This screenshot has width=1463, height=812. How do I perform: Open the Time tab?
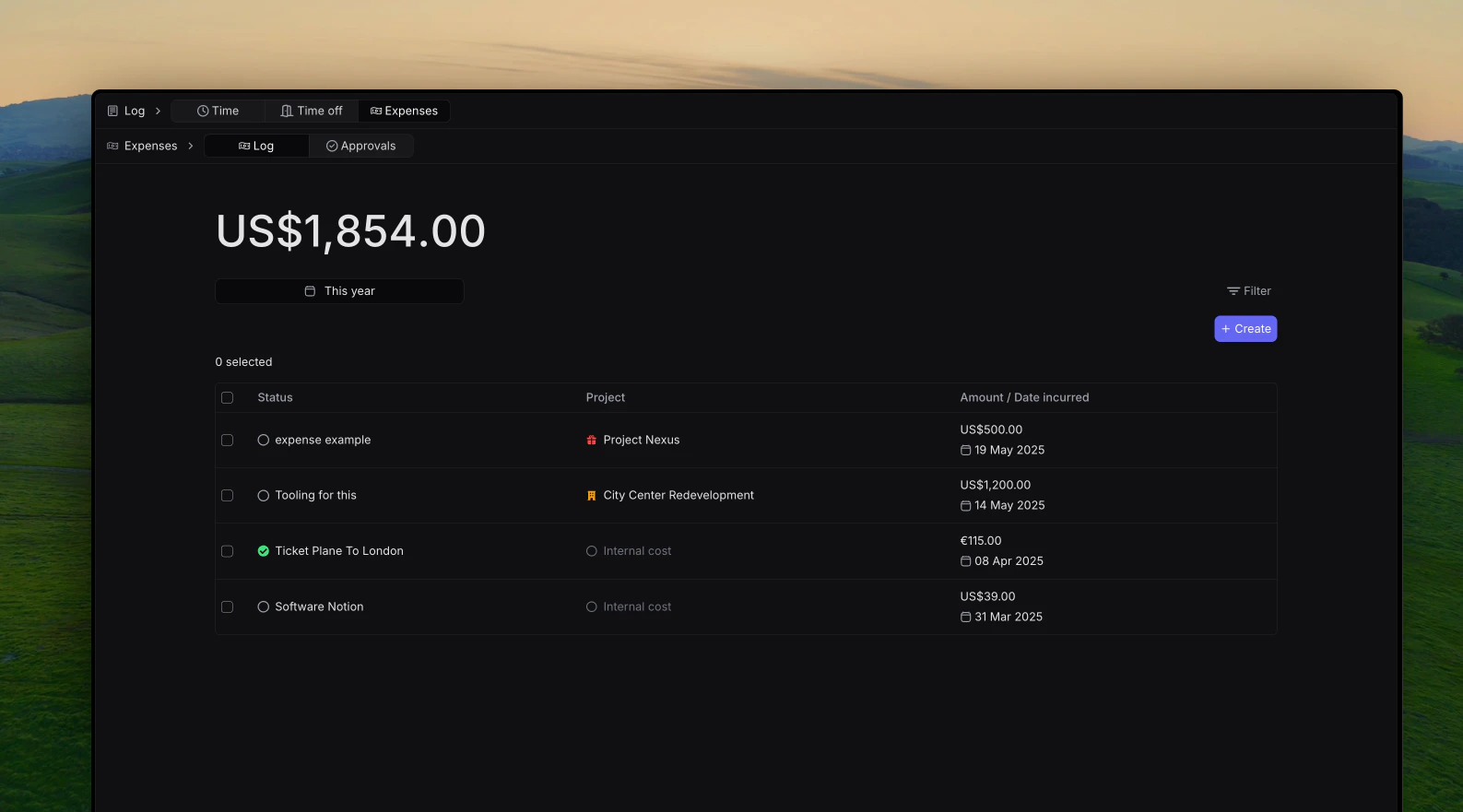tap(218, 111)
